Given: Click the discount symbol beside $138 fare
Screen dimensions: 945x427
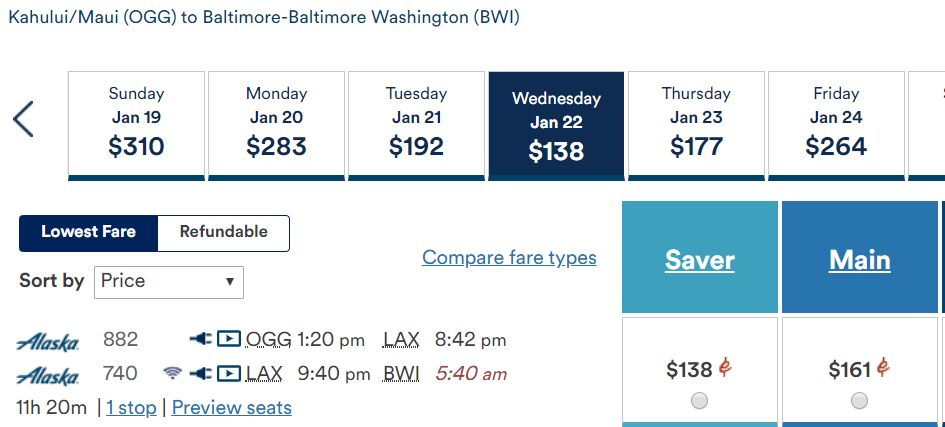Looking at the screenshot, I should point(726,367).
